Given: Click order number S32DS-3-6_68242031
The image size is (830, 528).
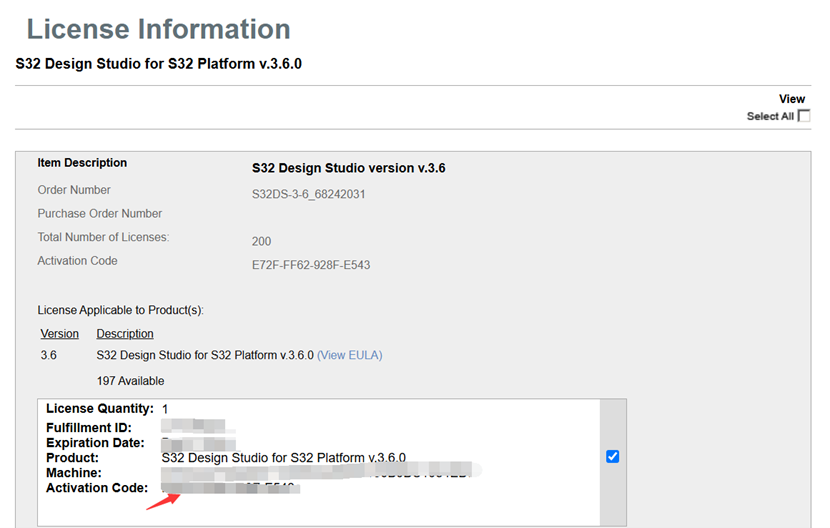Looking at the screenshot, I should pos(308,194).
